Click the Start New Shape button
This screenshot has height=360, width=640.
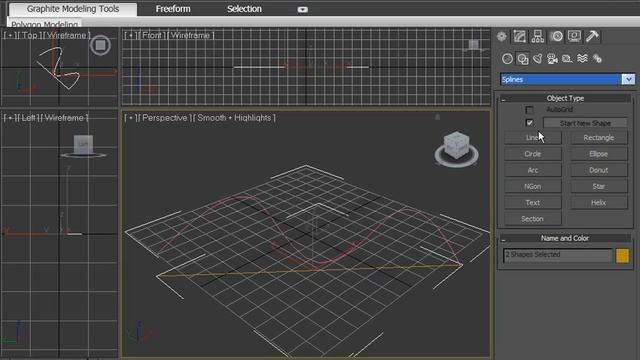585,123
